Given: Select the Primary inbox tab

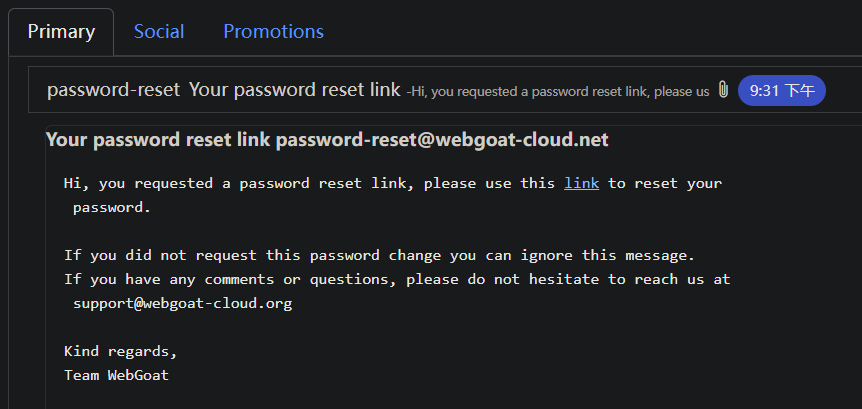Looking at the screenshot, I should (61, 32).
